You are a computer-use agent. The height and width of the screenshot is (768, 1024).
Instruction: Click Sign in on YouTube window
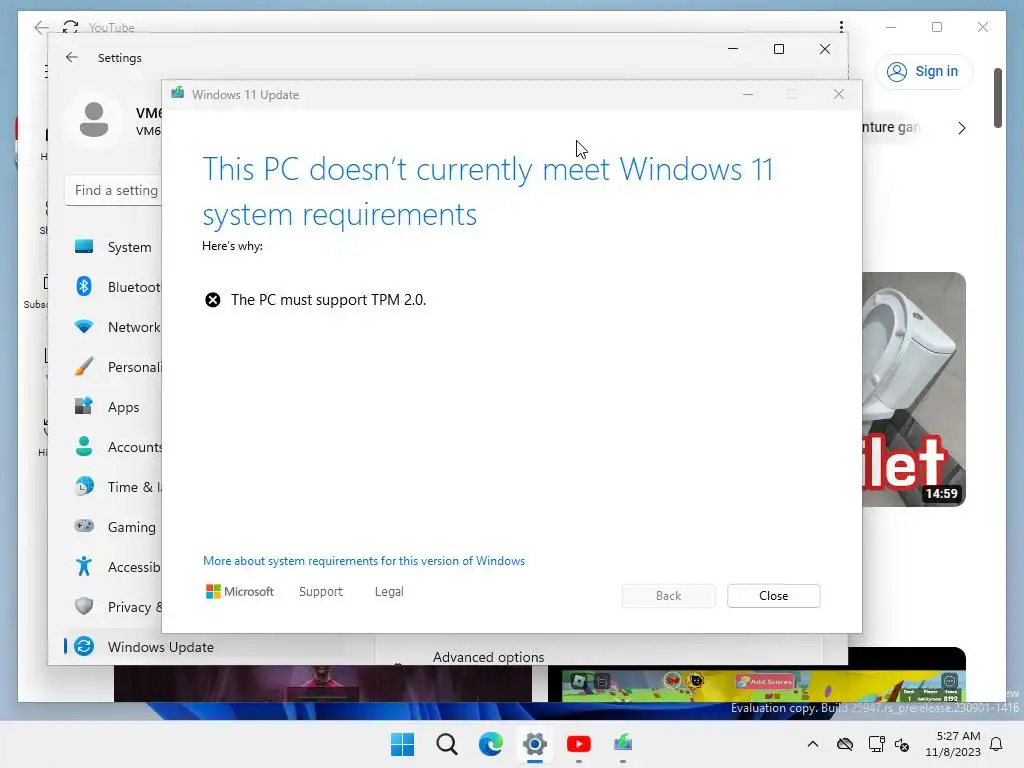coord(923,71)
